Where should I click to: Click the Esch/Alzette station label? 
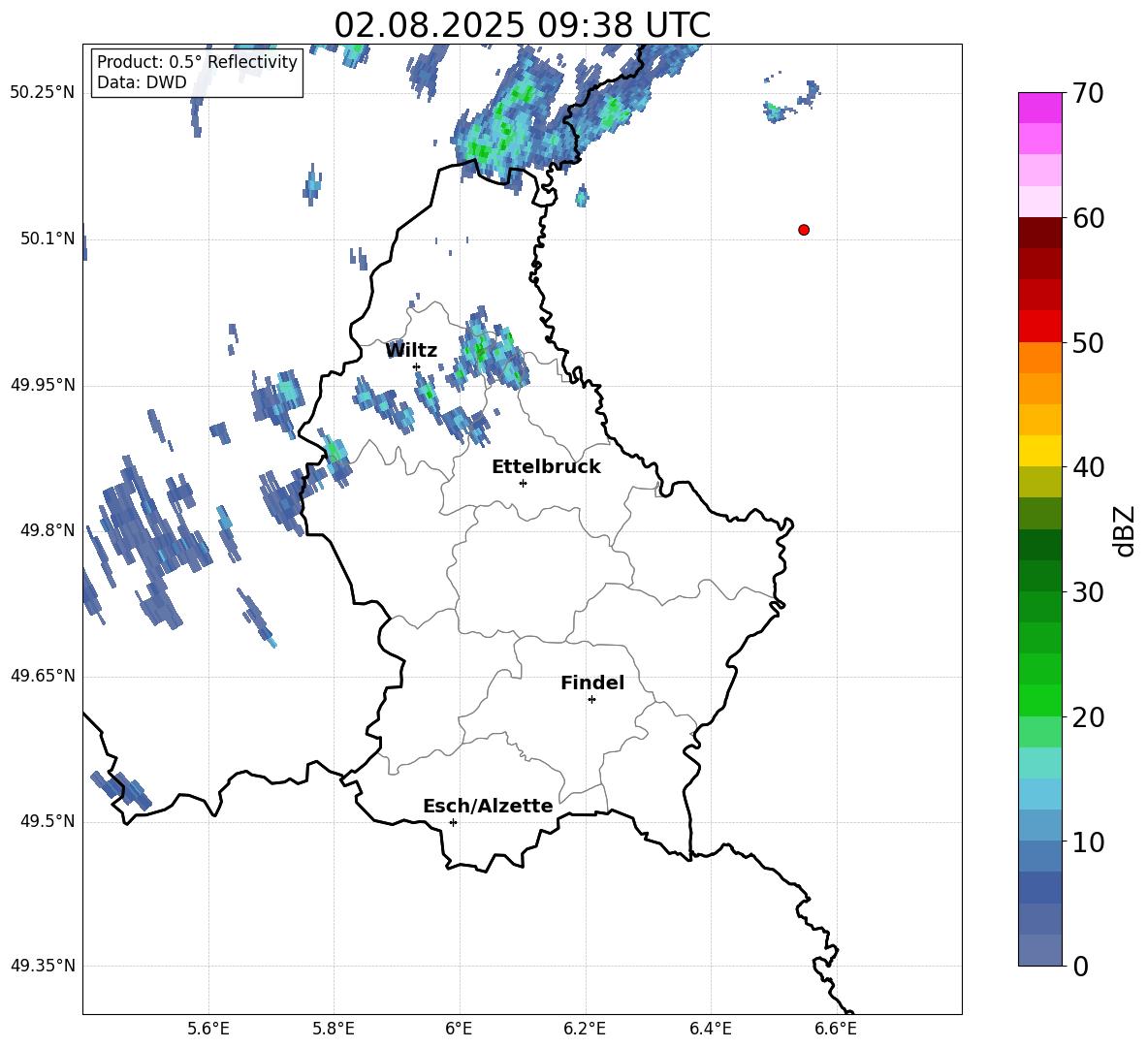coord(488,806)
